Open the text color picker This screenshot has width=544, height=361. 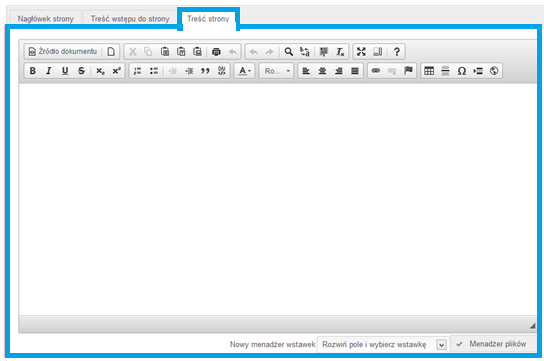point(245,71)
